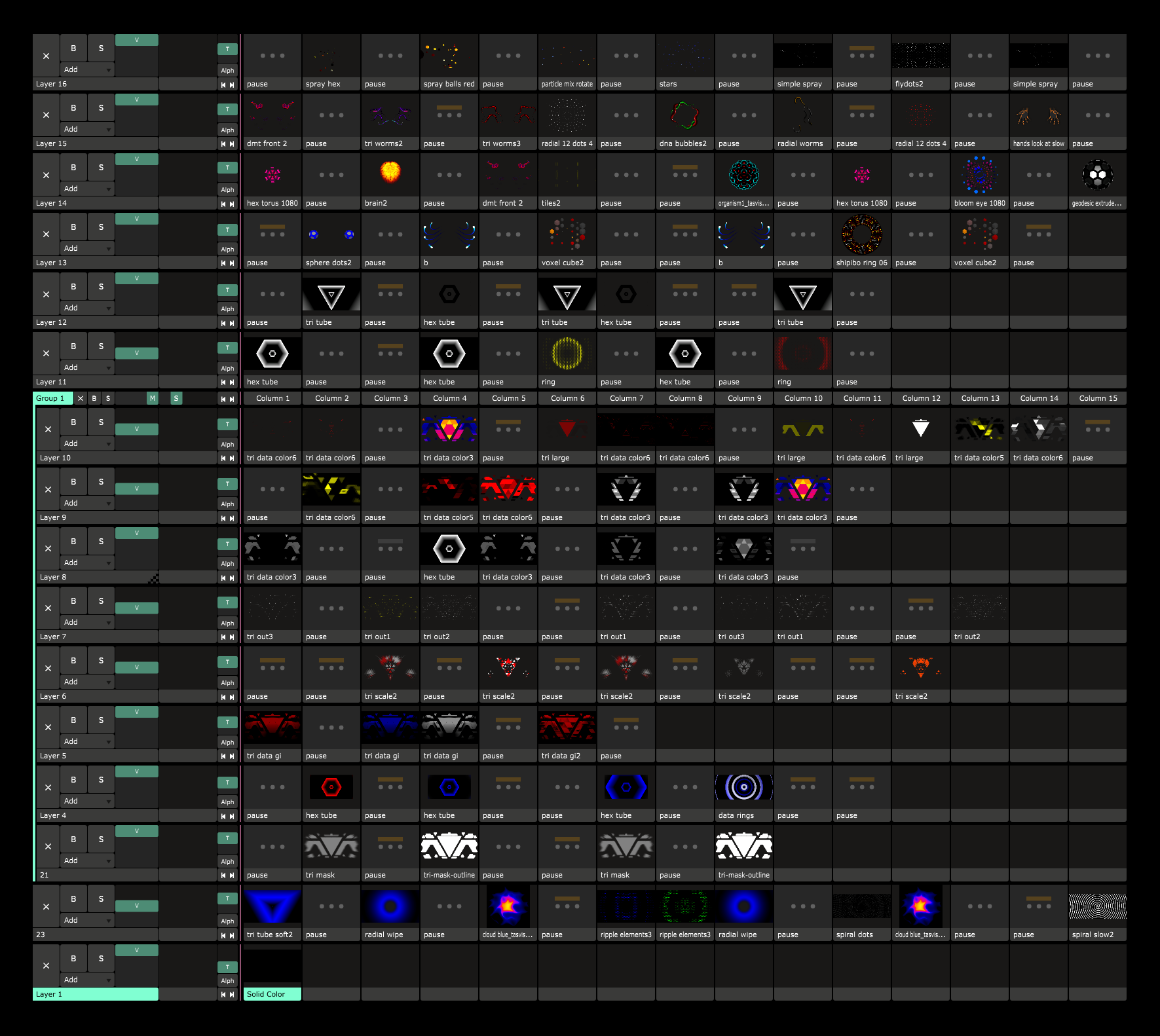Expand the Add blend dropdown for Layer 10
Image resolution: width=1160 pixels, height=1036 pixels.
87,443
